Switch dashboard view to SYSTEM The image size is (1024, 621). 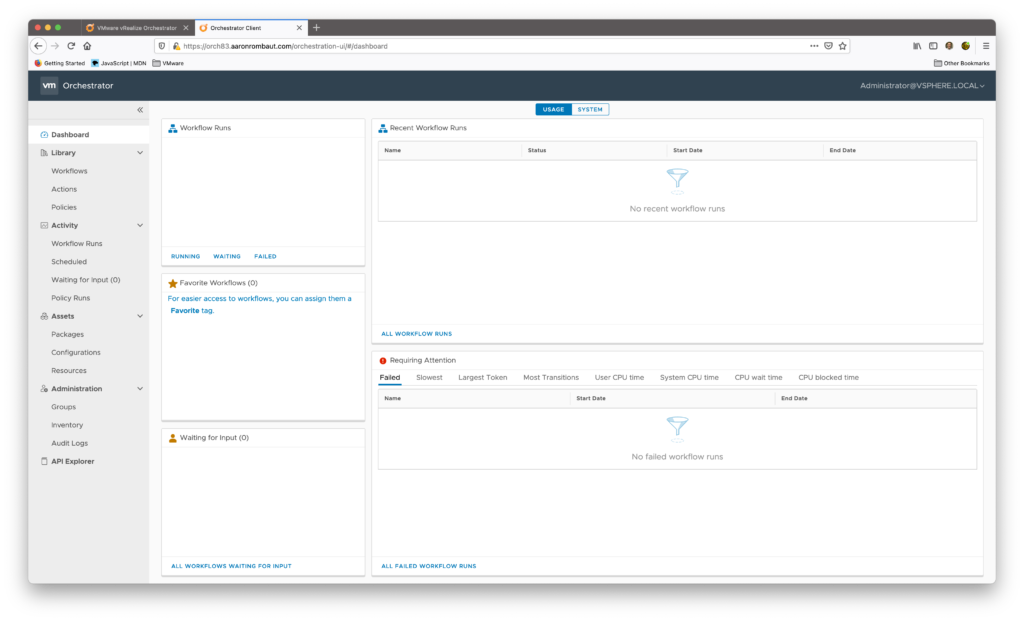click(x=590, y=109)
